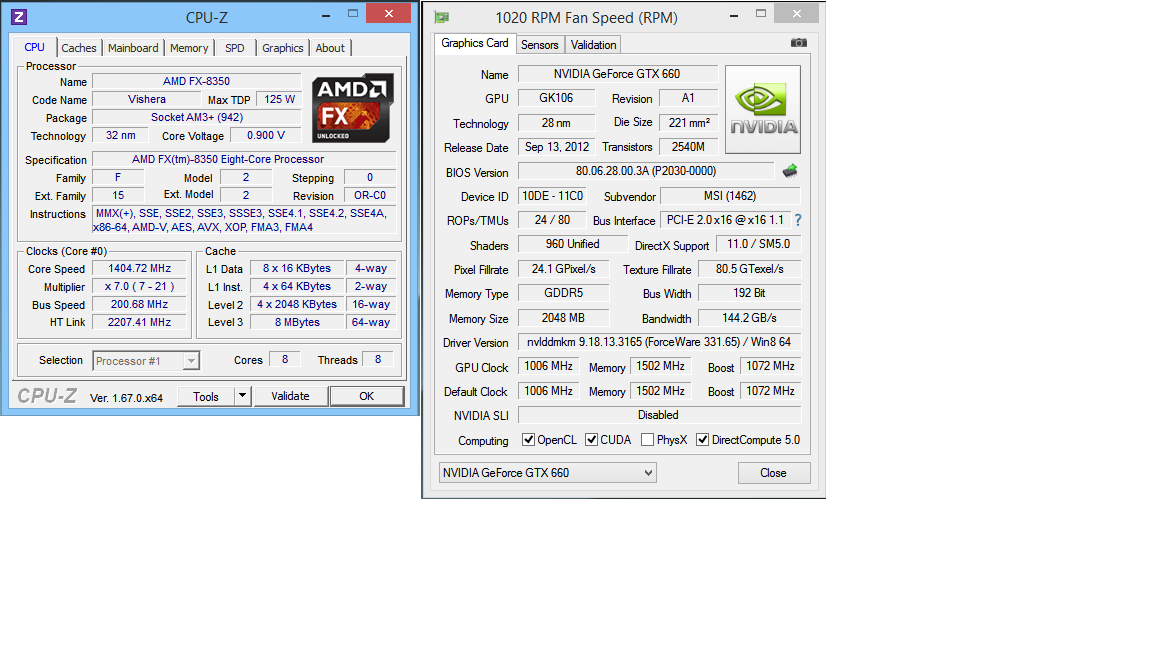1152x648 pixels.
Task: Open the About tab in CPU-Z
Action: click(x=330, y=48)
